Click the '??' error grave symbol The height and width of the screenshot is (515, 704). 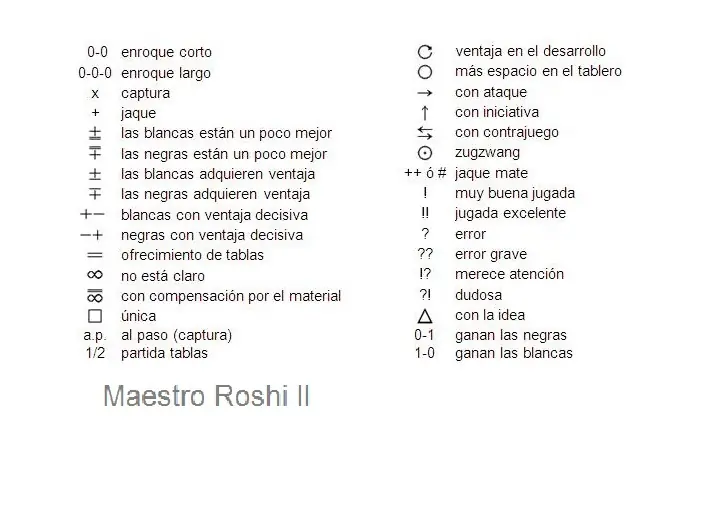pyautogui.click(x=425, y=254)
